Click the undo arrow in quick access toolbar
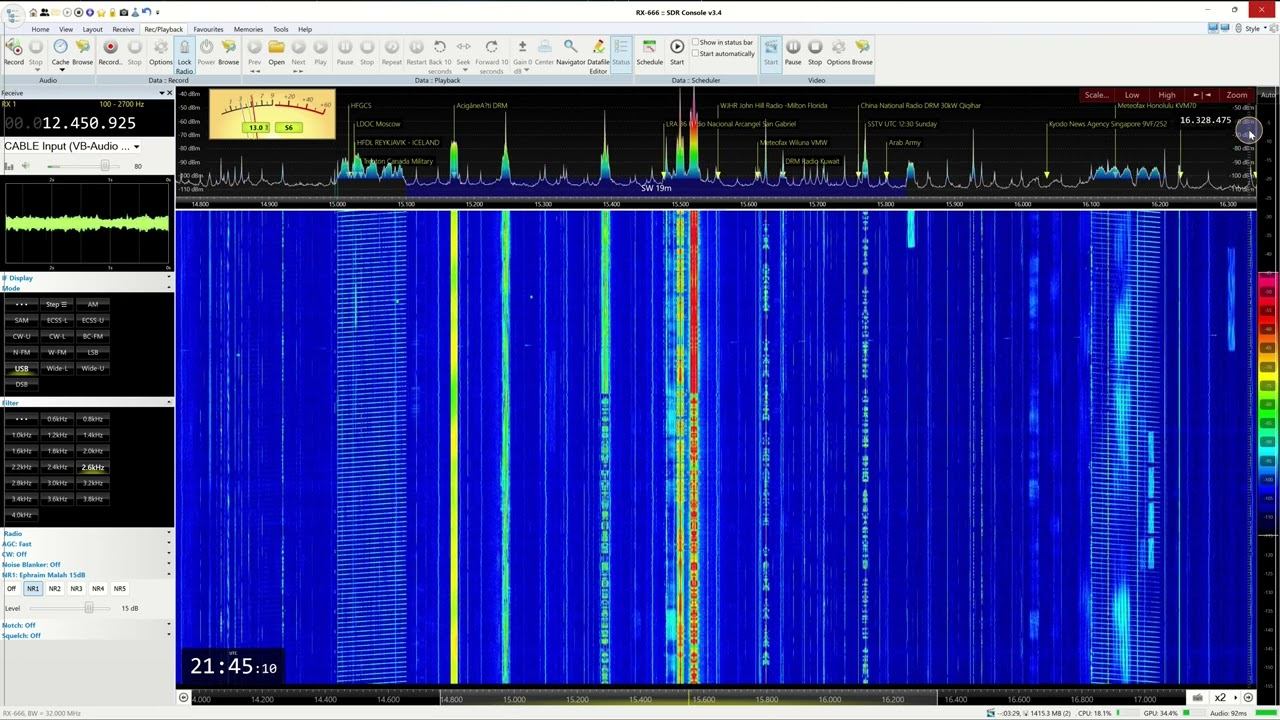Image resolution: width=1280 pixels, height=720 pixels. click(x=146, y=12)
